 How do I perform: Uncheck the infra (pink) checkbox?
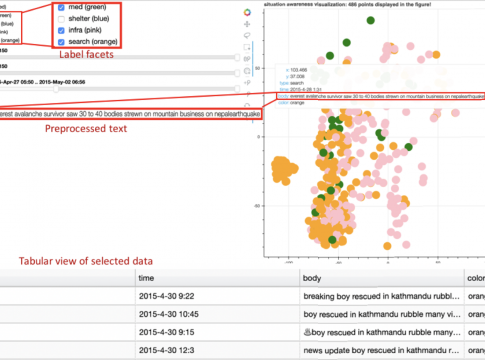pos(61,30)
